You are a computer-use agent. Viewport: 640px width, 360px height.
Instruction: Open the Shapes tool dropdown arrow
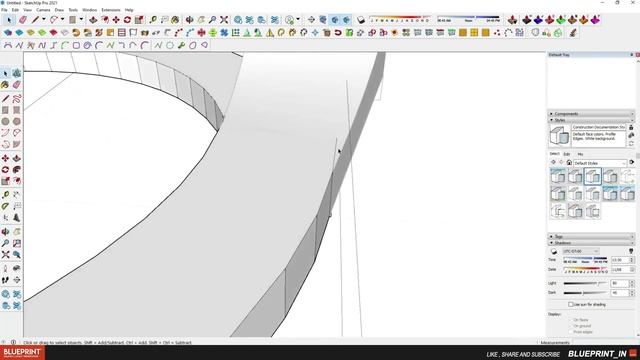(x=81, y=20)
